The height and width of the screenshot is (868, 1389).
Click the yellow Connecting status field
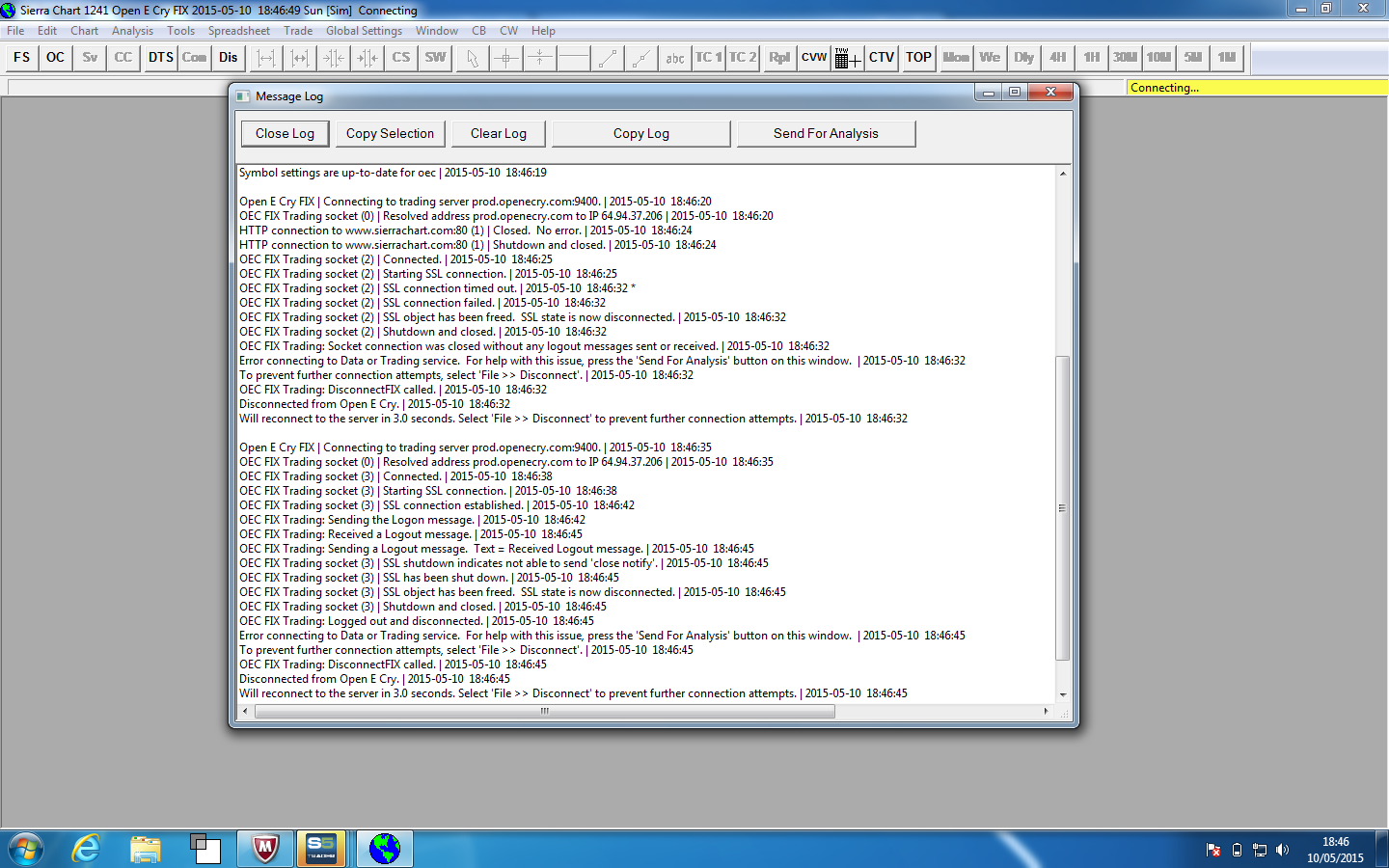(1257, 88)
